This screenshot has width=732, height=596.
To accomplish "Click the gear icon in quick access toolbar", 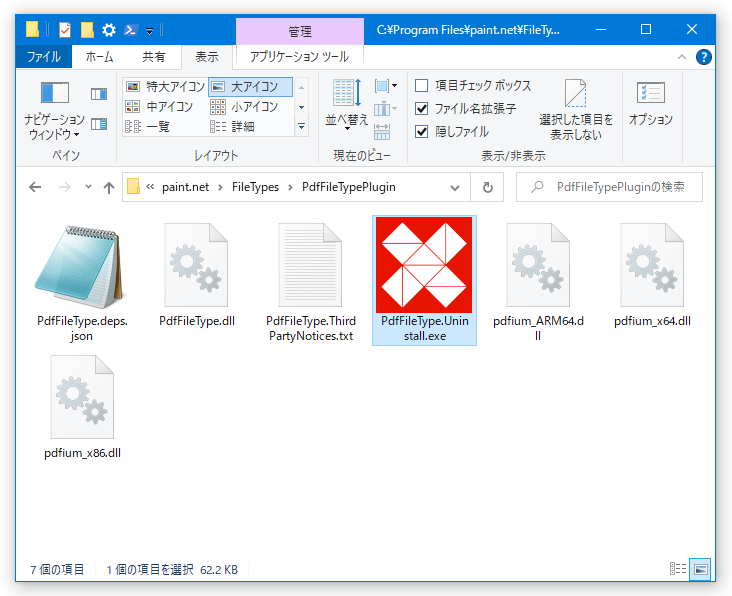I will click(109, 30).
